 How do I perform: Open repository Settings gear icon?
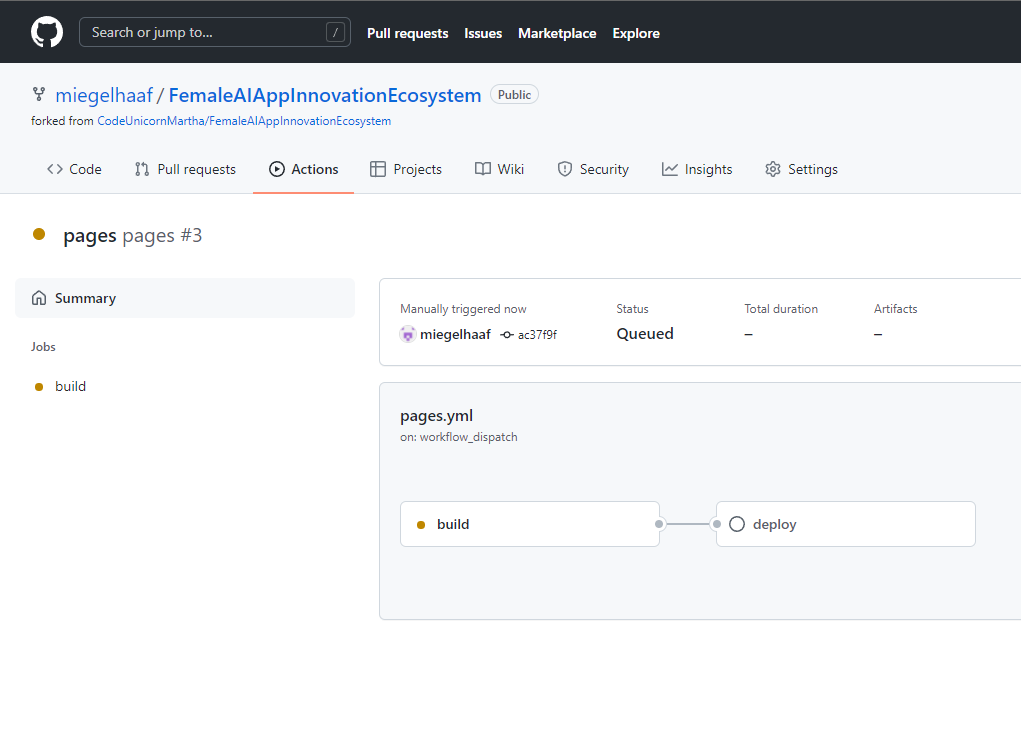coord(772,169)
